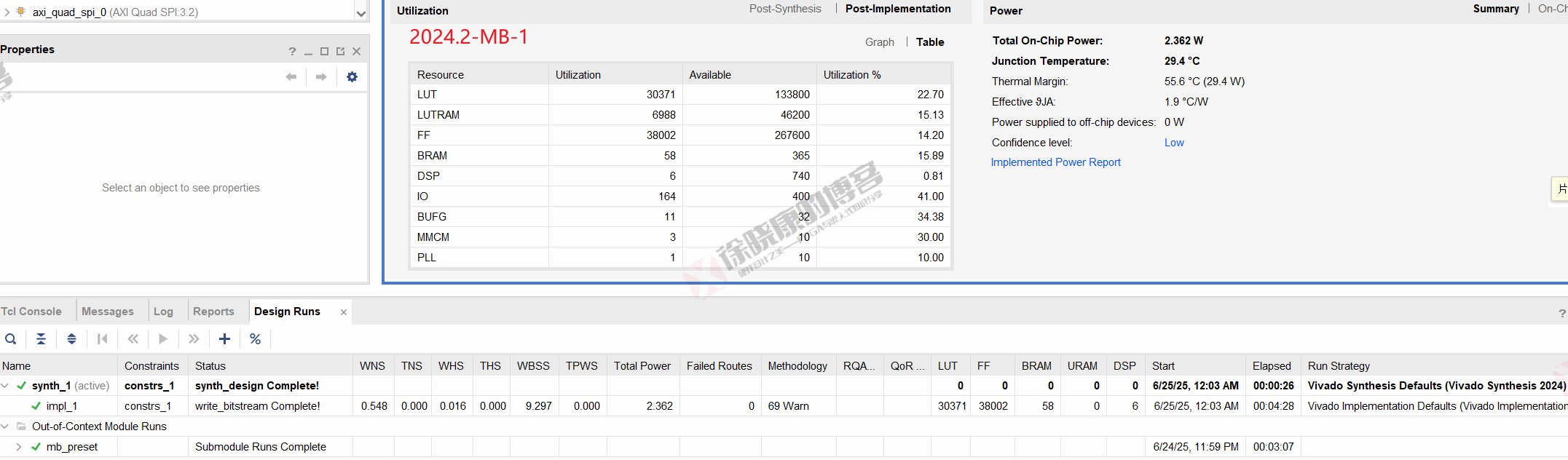
Task: Show Post-Synthesis utilization
Action: coord(785,9)
